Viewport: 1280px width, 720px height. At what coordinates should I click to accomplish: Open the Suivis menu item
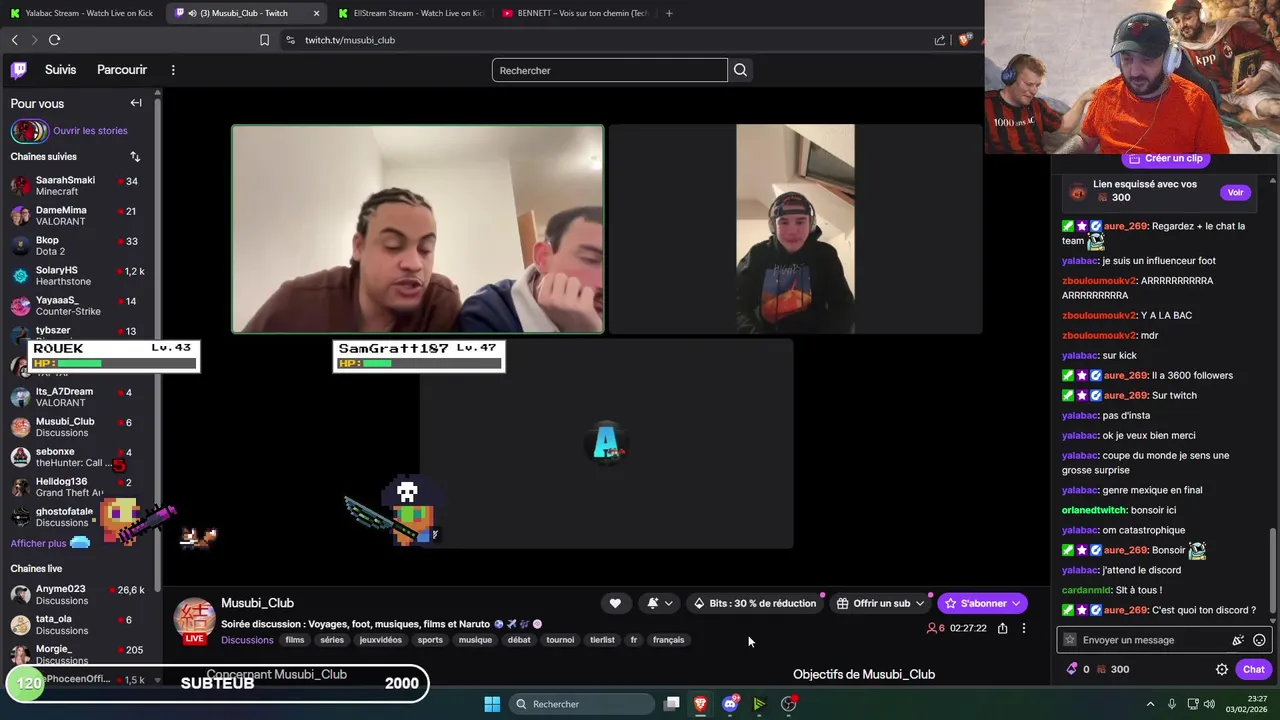coord(60,70)
